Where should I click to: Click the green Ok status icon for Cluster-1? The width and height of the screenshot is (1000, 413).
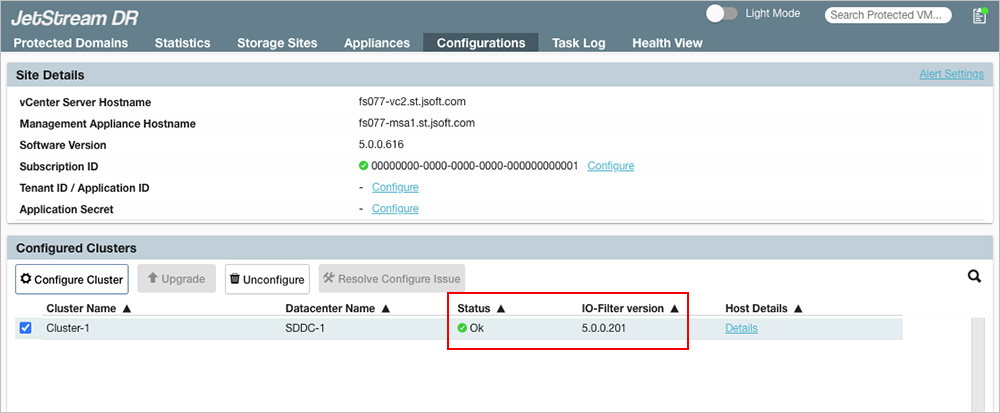pyautogui.click(x=462, y=328)
